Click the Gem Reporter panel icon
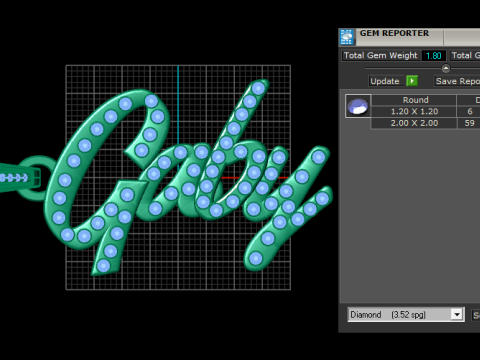The width and height of the screenshot is (480, 360). tap(347, 37)
